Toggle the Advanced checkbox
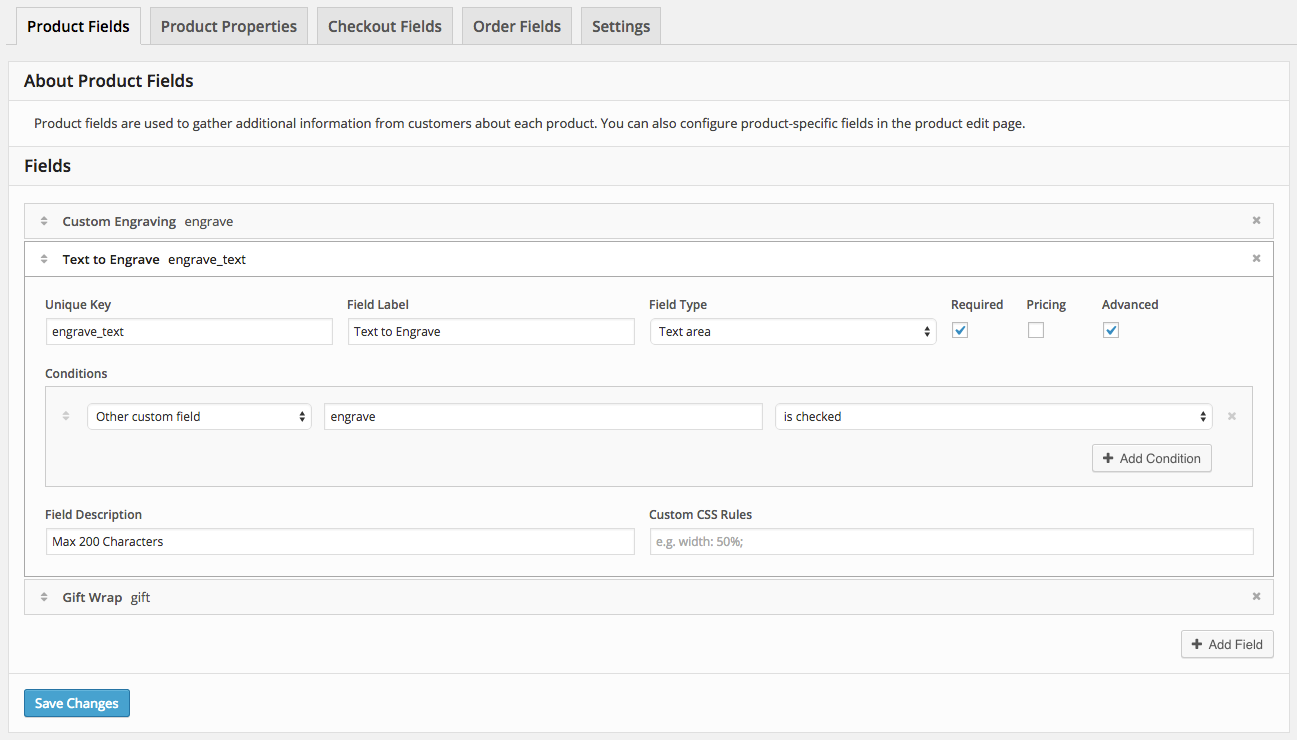Image resolution: width=1297 pixels, height=740 pixels. coord(1111,331)
